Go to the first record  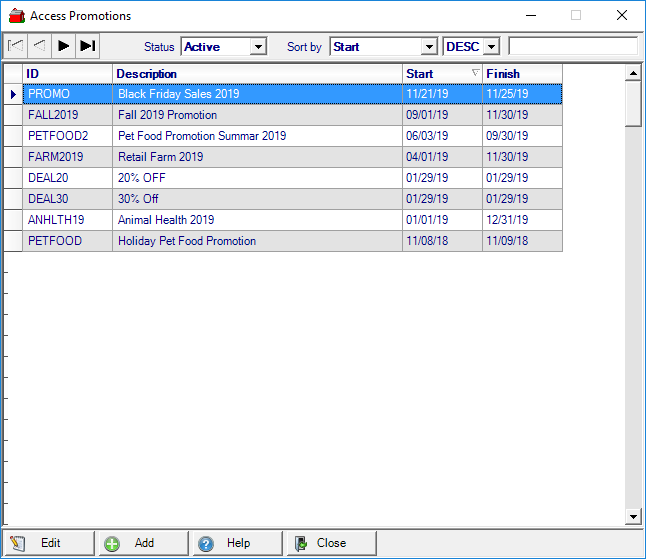(16, 46)
